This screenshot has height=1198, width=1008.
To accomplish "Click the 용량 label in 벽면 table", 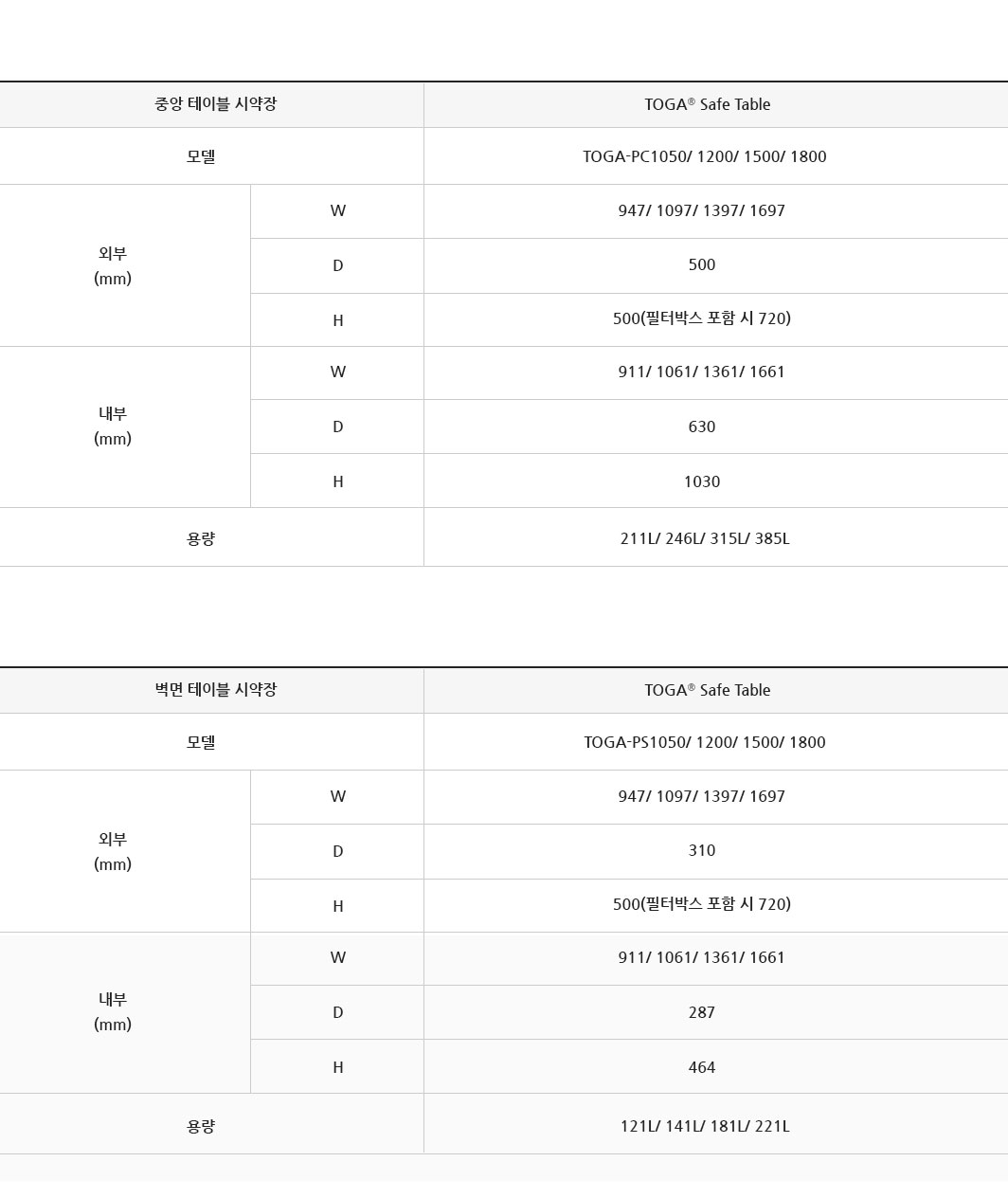I will [x=201, y=1126].
